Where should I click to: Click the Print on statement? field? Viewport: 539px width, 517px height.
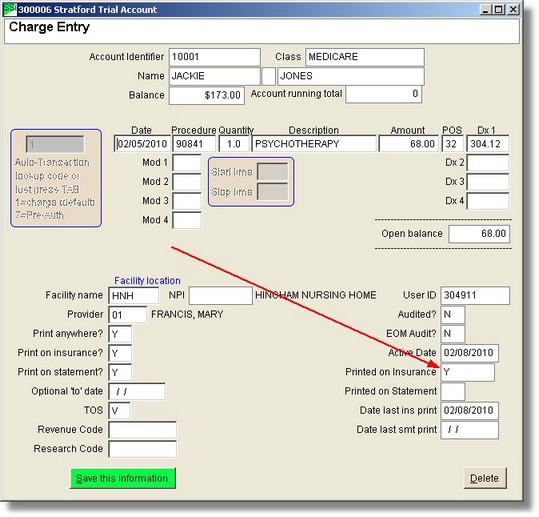[120, 373]
